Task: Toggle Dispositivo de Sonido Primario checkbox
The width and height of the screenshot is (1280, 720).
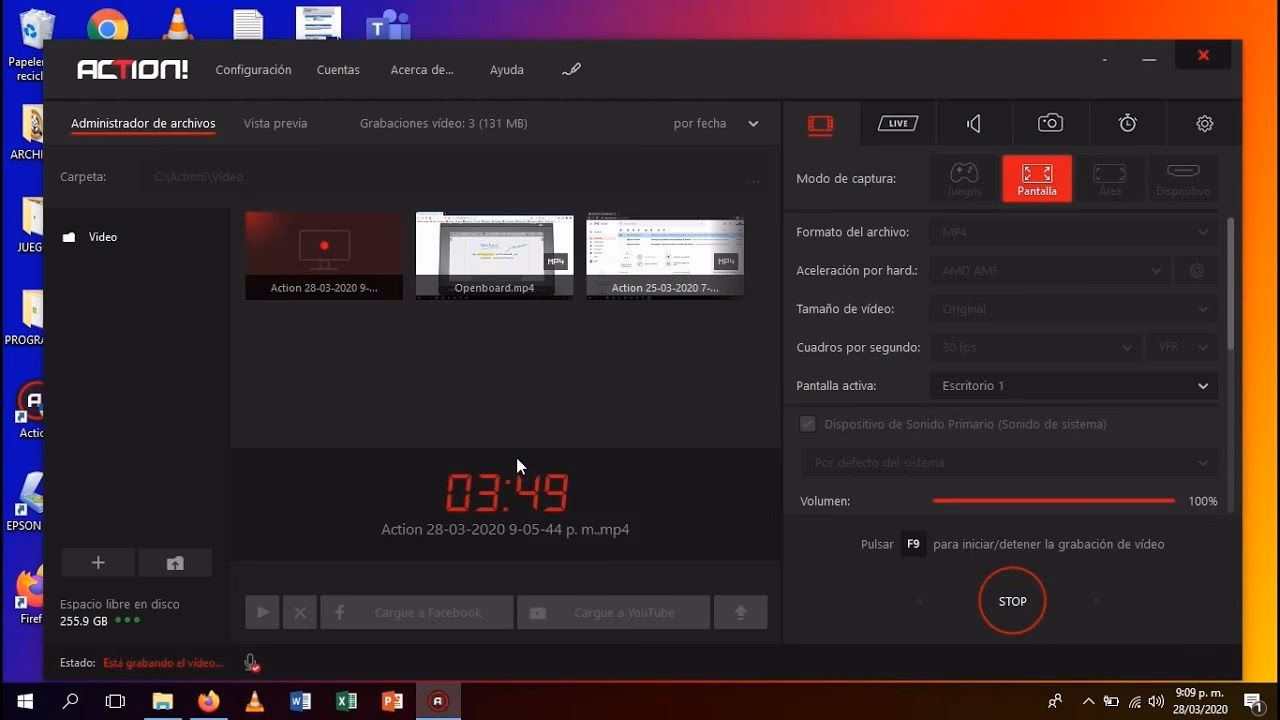Action: click(808, 424)
